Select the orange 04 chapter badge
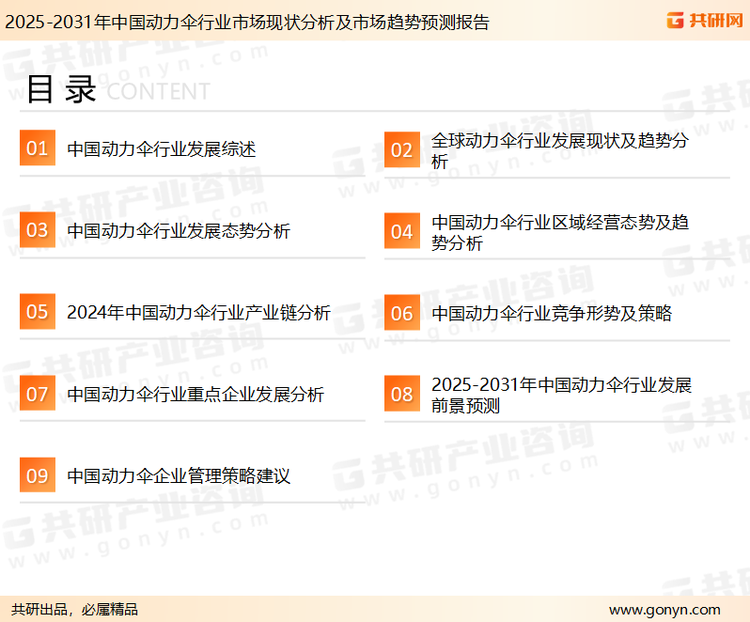Image resolution: width=750 pixels, height=622 pixels. coord(402,231)
